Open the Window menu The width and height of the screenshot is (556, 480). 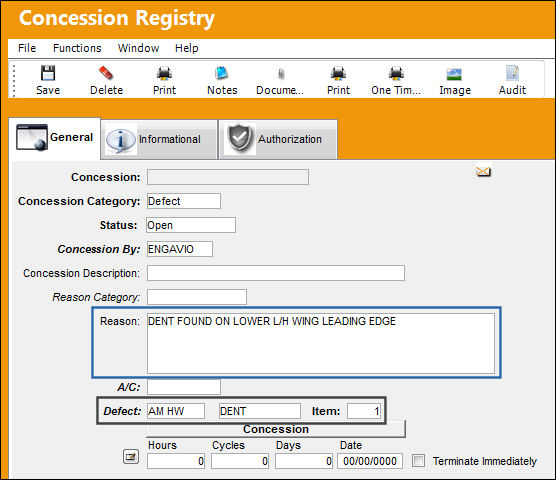tap(138, 48)
